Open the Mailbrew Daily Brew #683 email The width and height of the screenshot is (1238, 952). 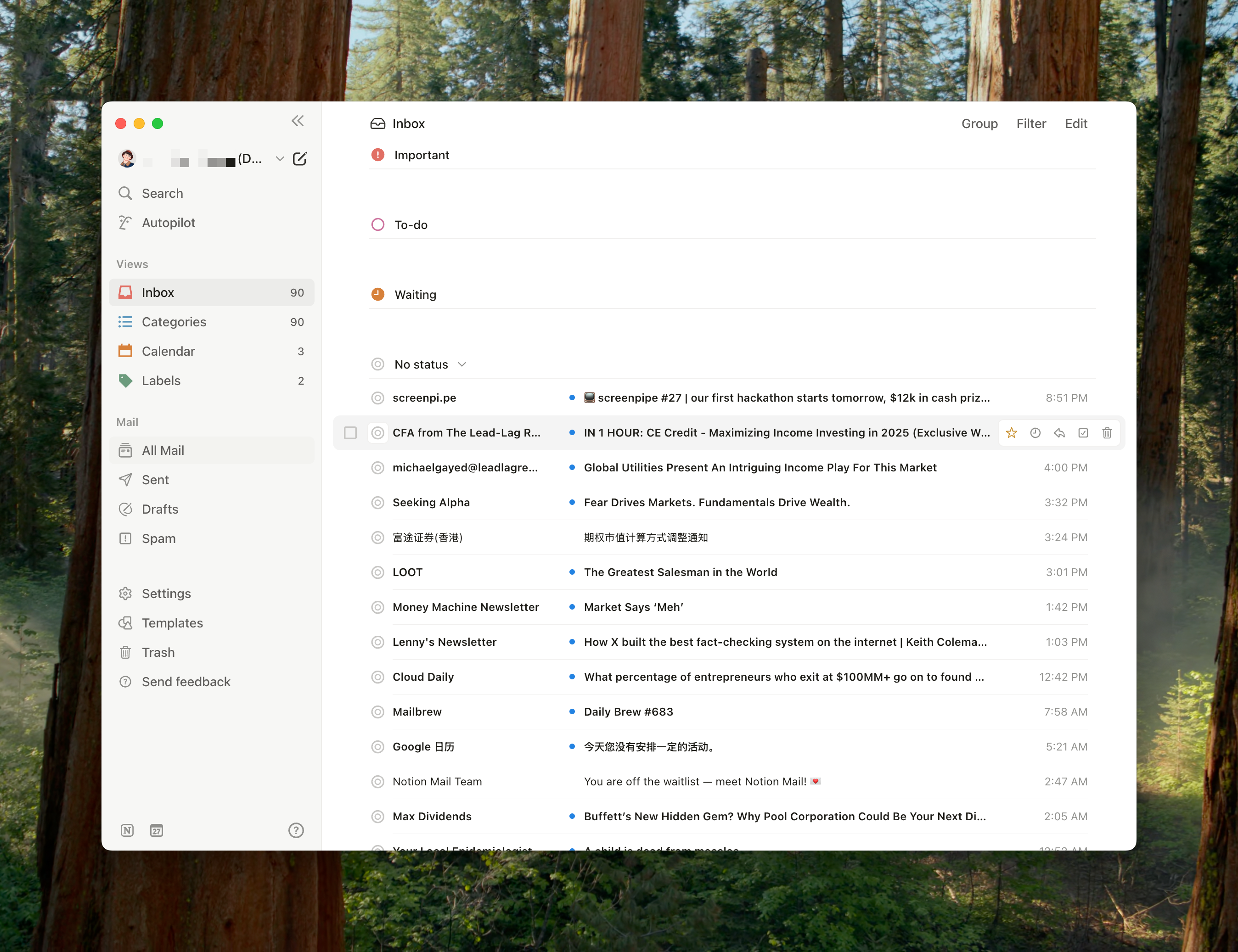coord(628,712)
